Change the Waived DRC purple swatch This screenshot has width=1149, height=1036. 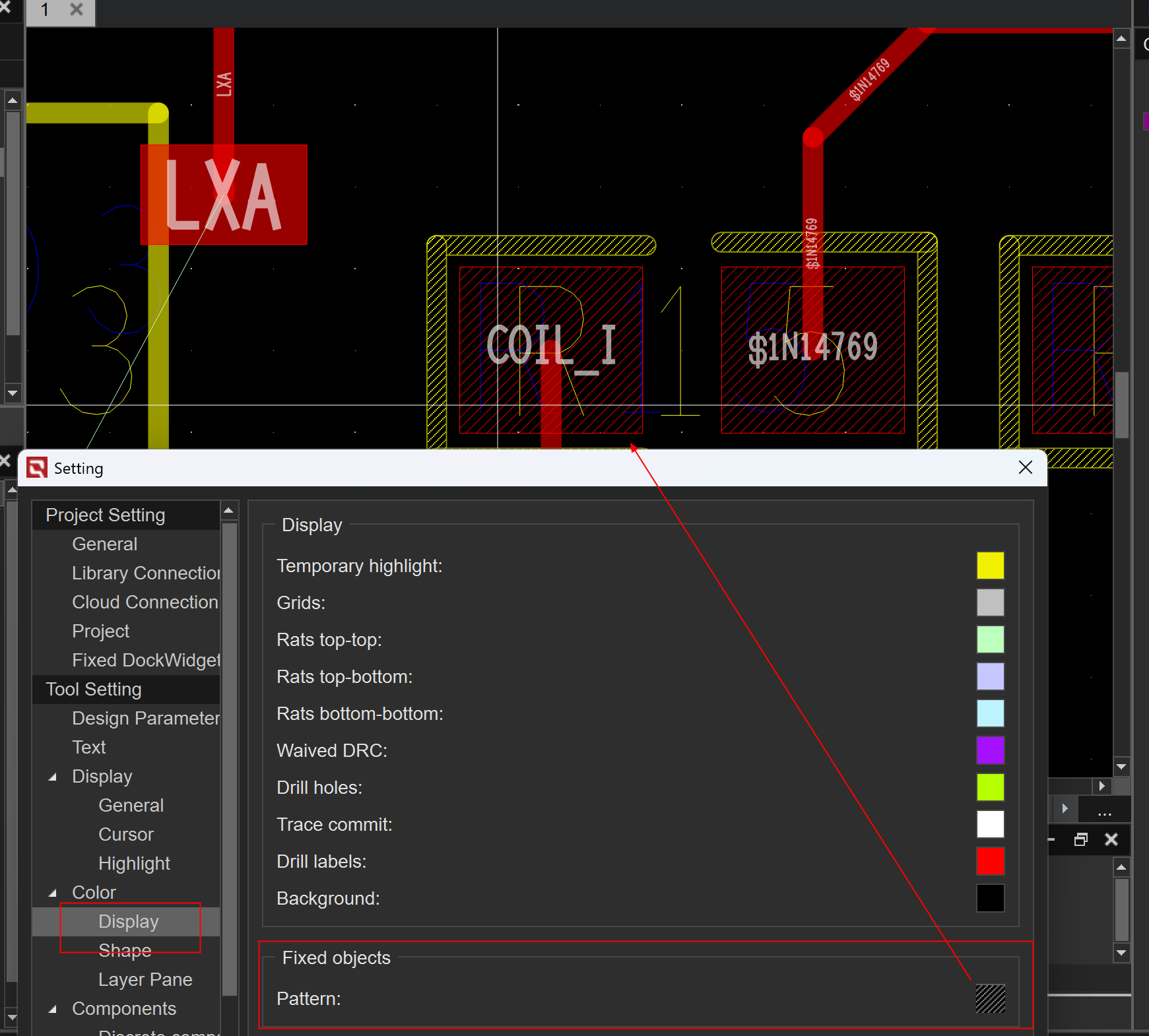pos(990,750)
